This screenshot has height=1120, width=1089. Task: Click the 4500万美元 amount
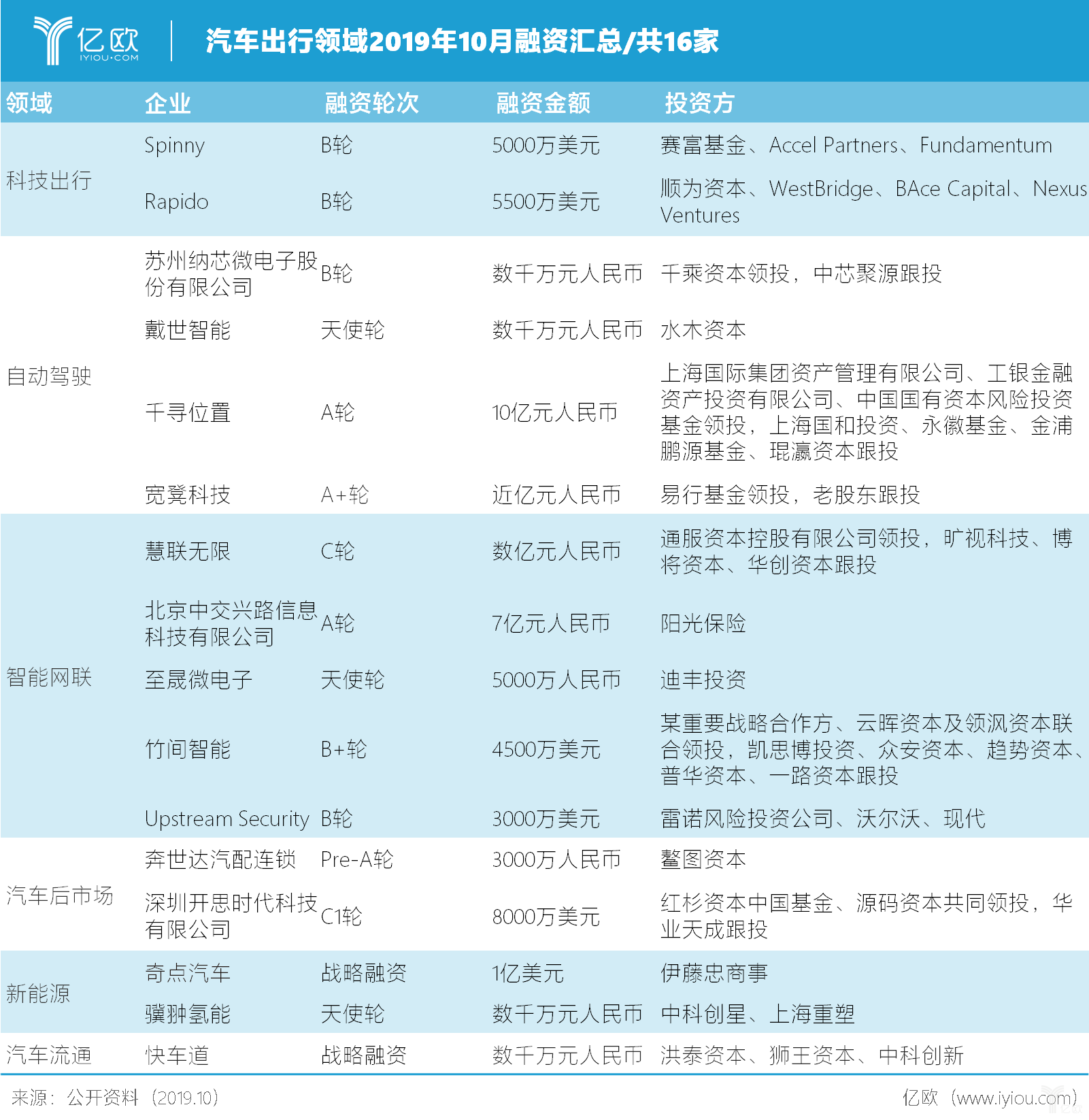point(546,749)
